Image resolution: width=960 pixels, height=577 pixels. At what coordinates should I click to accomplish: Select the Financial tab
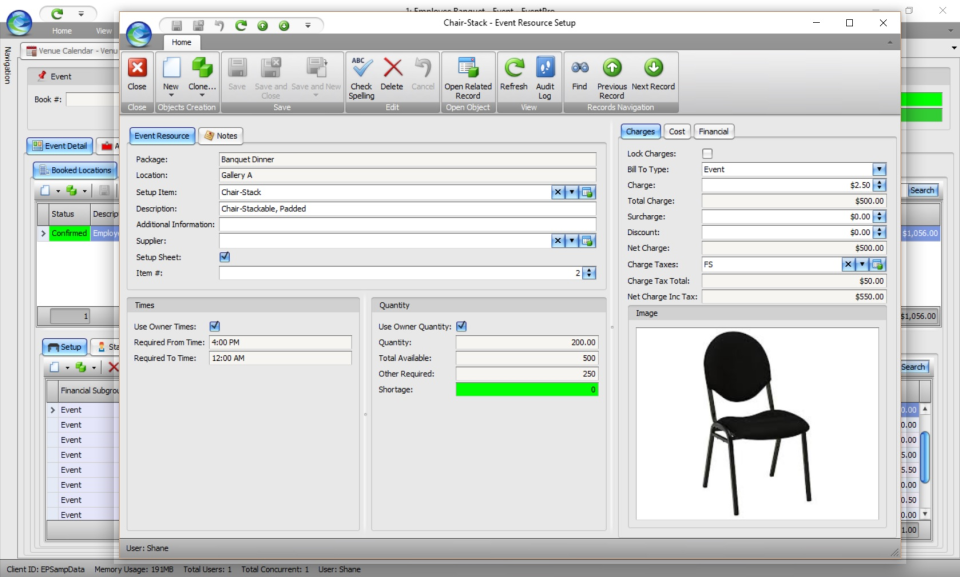coord(713,131)
